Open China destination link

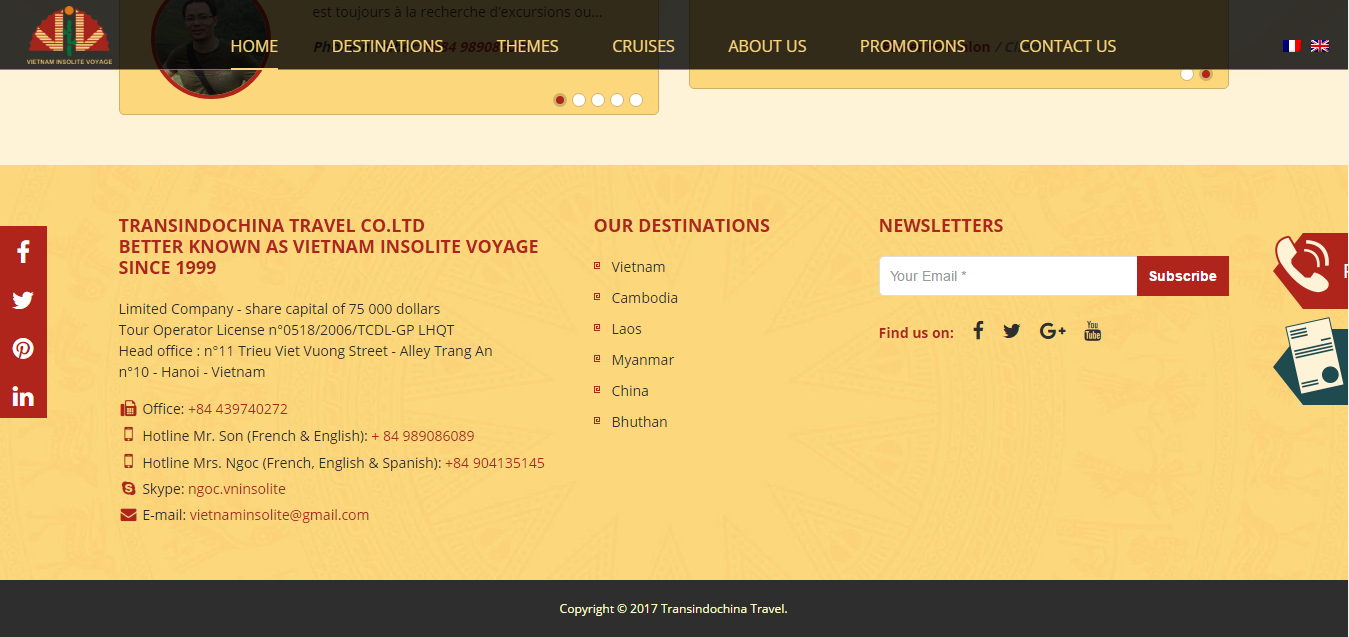pos(630,391)
